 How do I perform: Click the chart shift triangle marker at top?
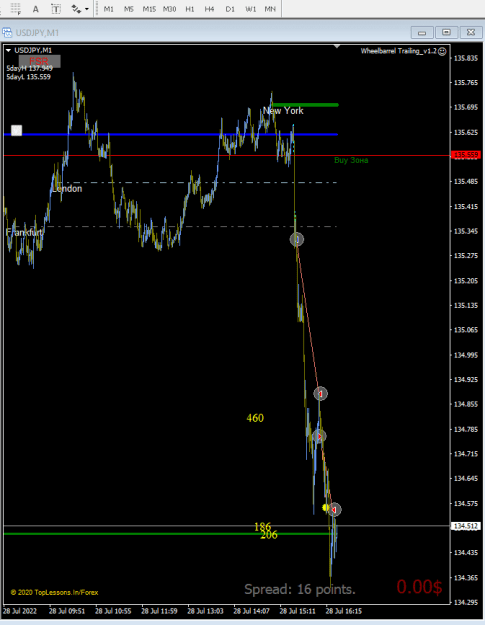click(x=337, y=47)
